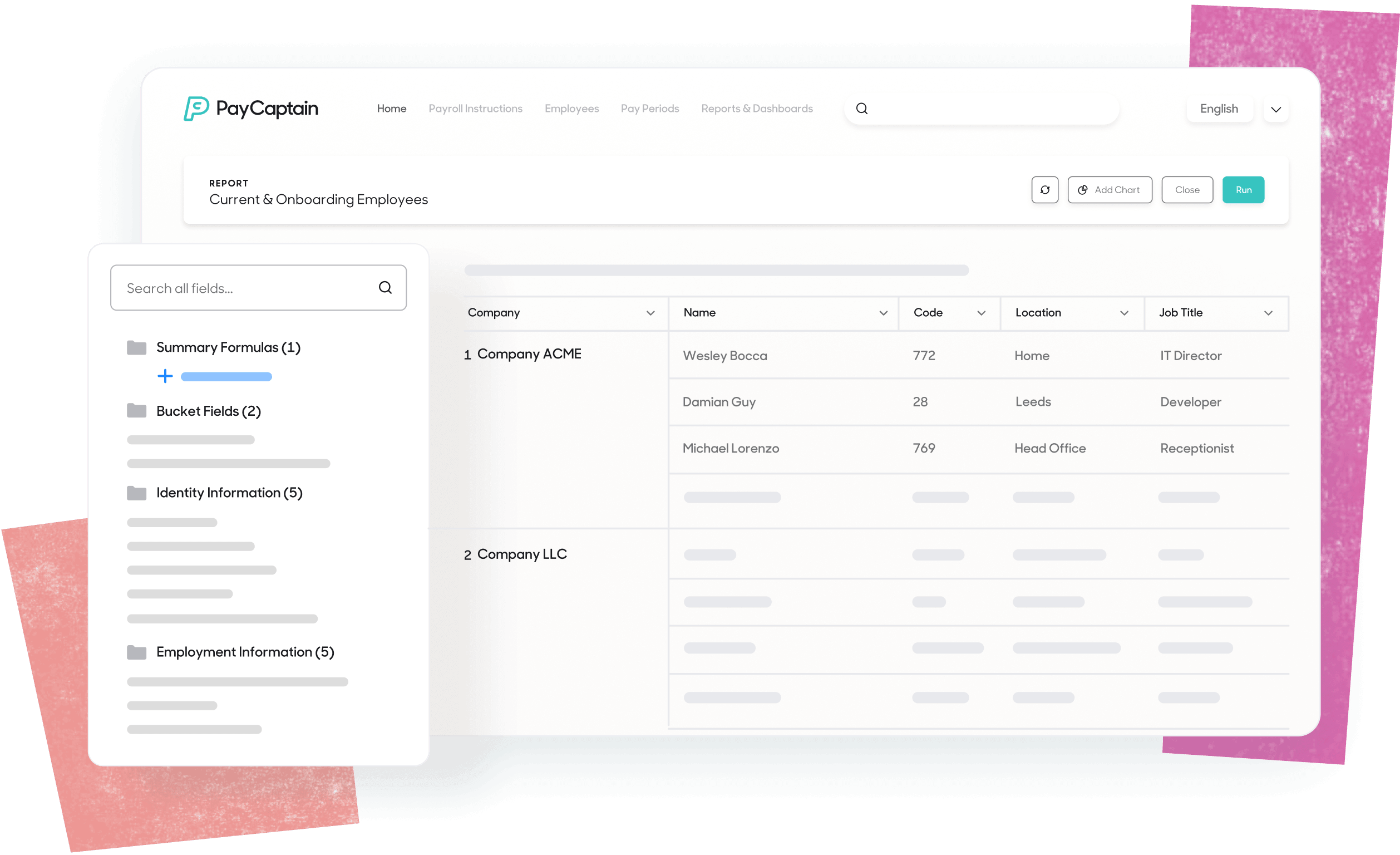Image resolution: width=1400 pixels, height=855 pixels.
Task: Go to the Home menu
Action: click(392, 109)
